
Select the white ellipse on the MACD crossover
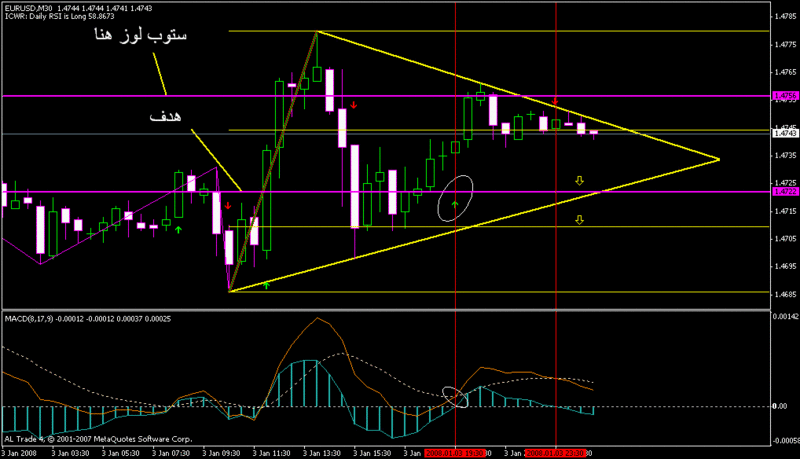(x=455, y=397)
